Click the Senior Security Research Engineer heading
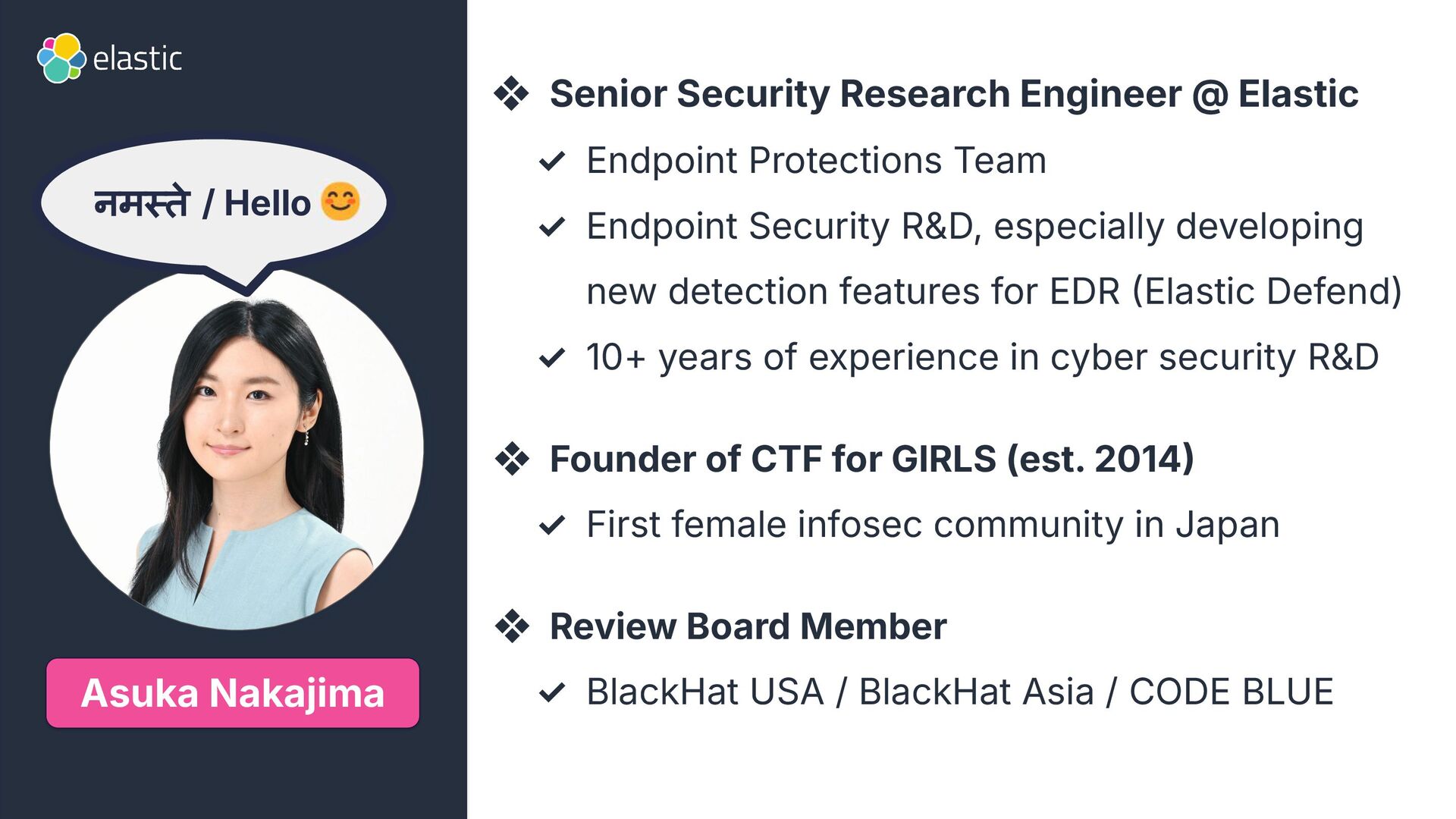Screen dimensions: 1456x819 [x=954, y=94]
